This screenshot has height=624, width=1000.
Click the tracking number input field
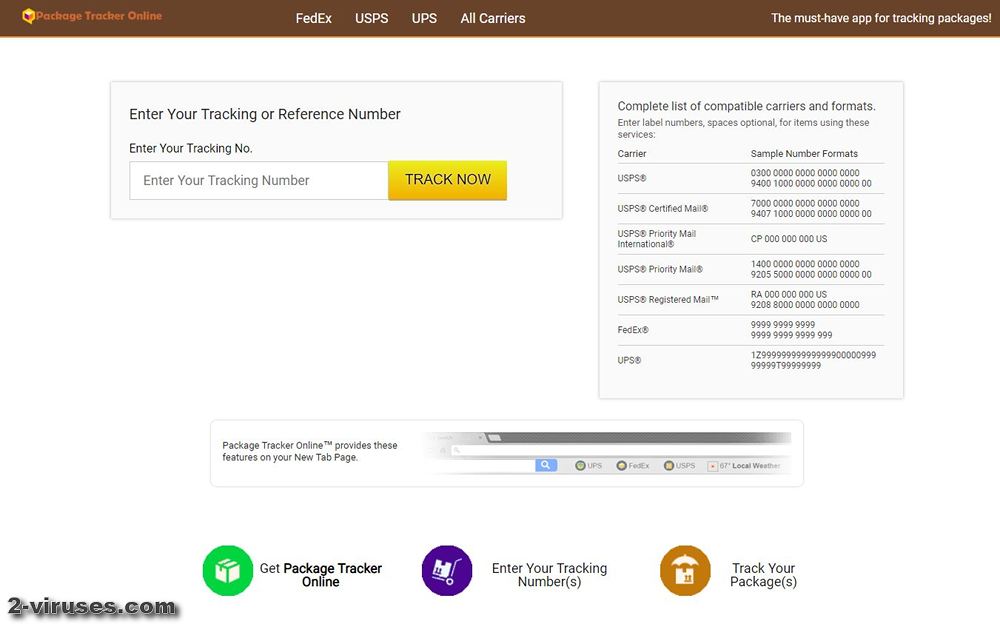(258, 180)
